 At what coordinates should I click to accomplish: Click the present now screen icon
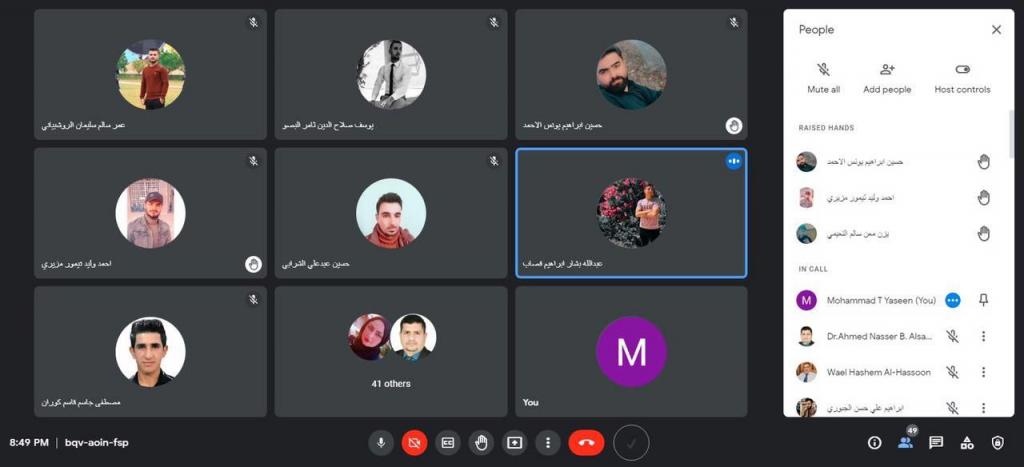coord(515,443)
